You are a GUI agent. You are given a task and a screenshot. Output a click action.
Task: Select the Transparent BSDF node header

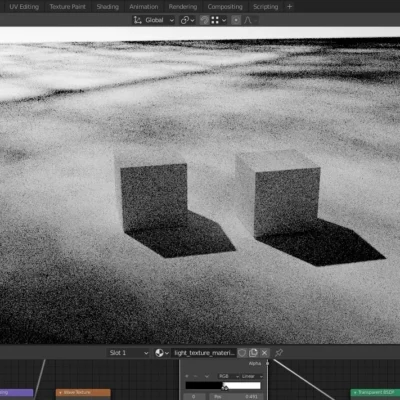(x=375, y=392)
